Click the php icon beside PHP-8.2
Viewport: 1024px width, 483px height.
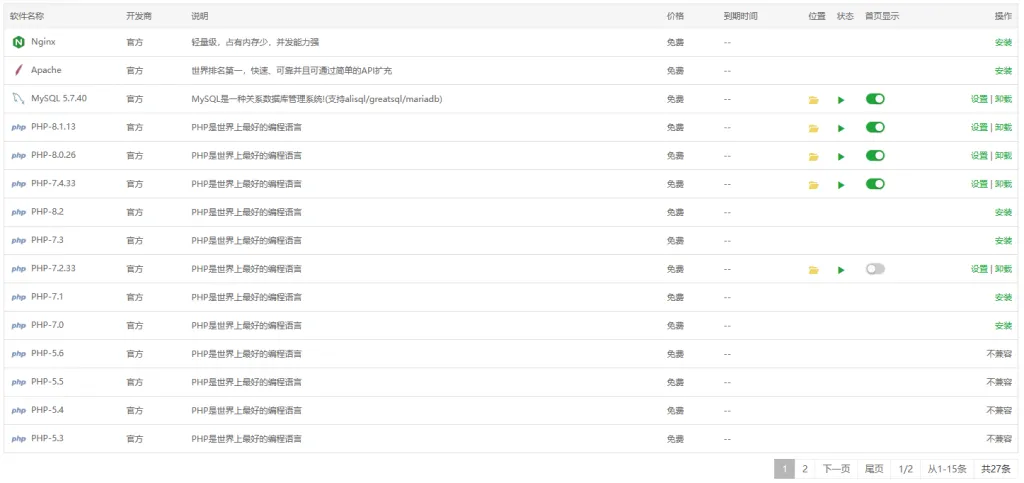[18, 212]
